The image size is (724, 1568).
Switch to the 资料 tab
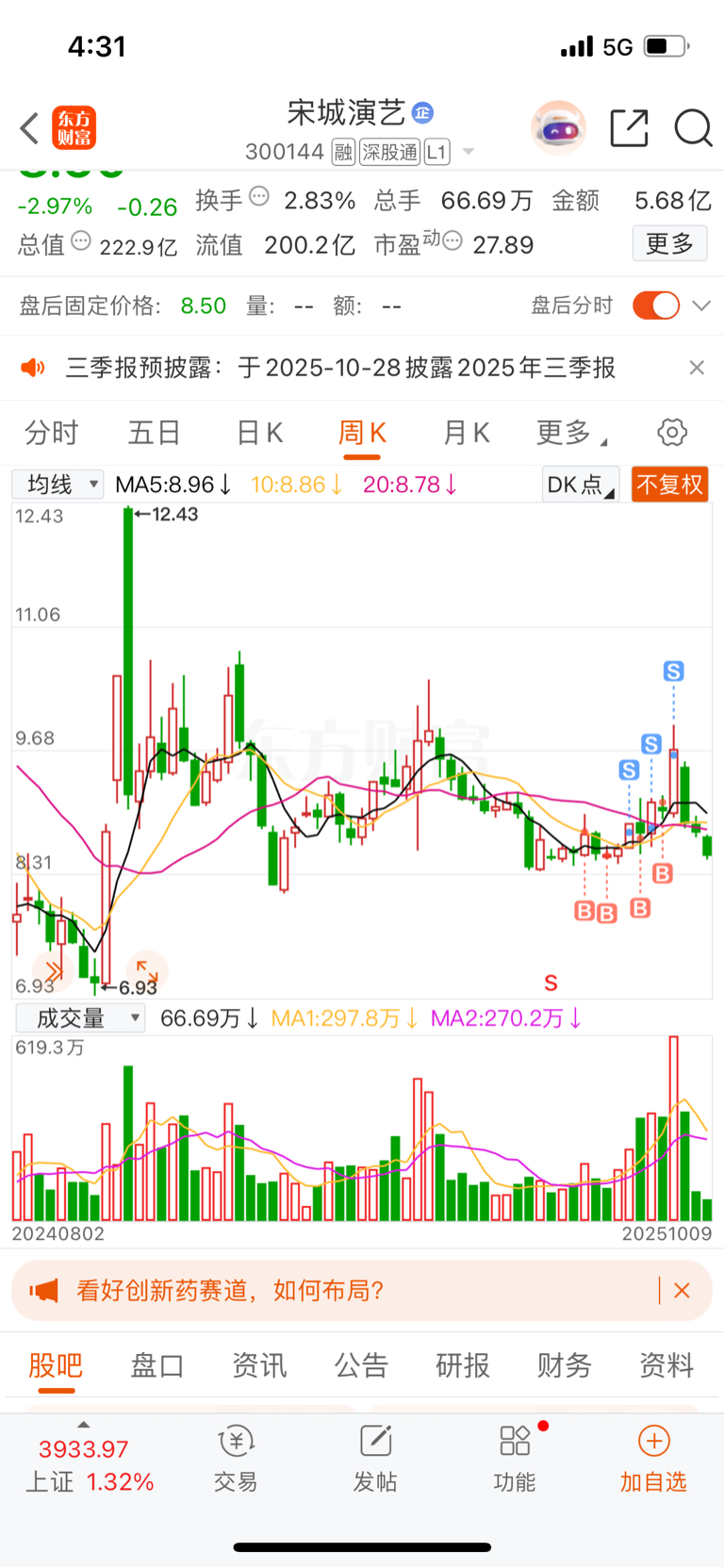(x=666, y=1365)
